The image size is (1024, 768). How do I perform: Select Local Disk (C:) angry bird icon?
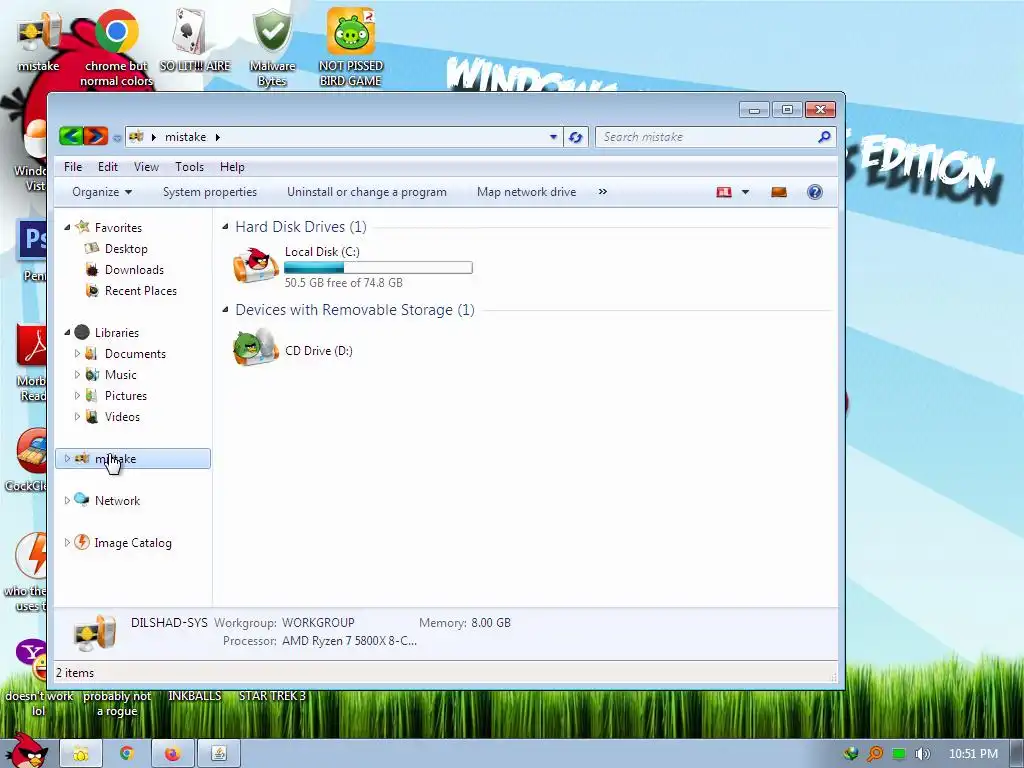(256, 265)
